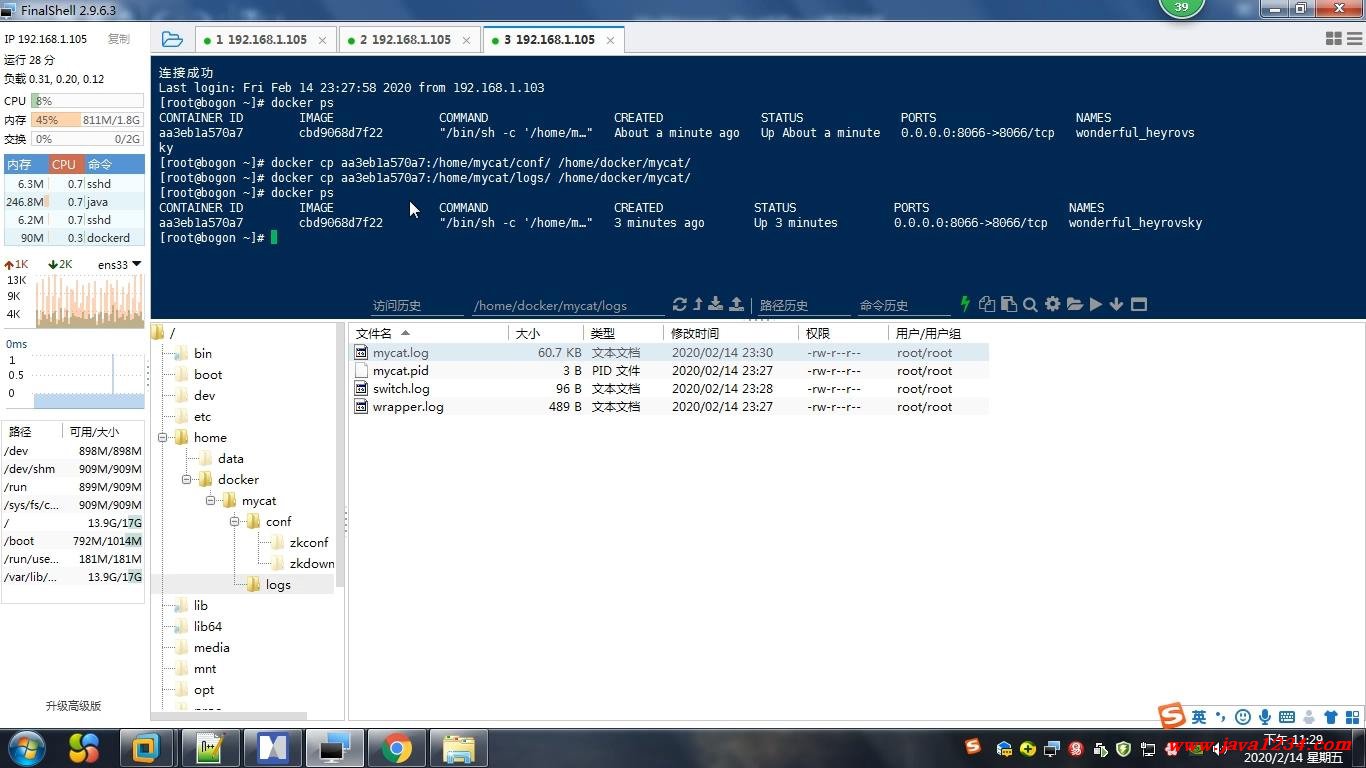The width and height of the screenshot is (1366, 768).
Task: Click the Sogou microphone voice input icon
Action: point(1265,716)
